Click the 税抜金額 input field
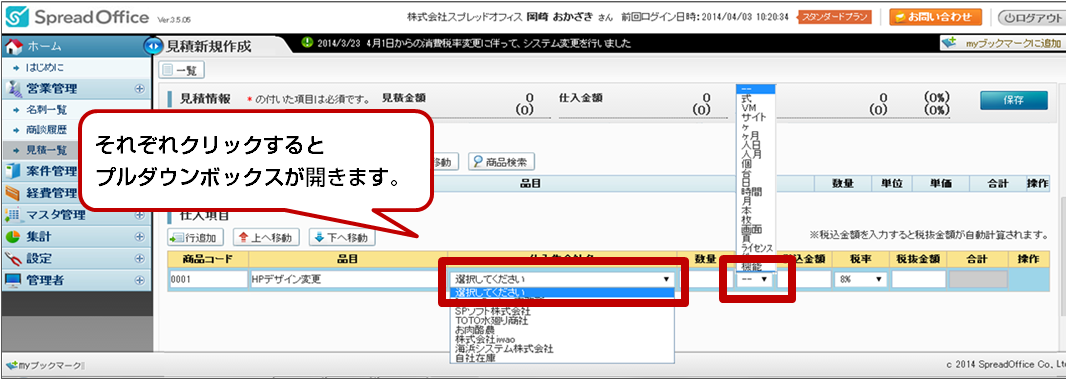Image resolution: width=1066 pixels, height=379 pixels. click(x=918, y=279)
